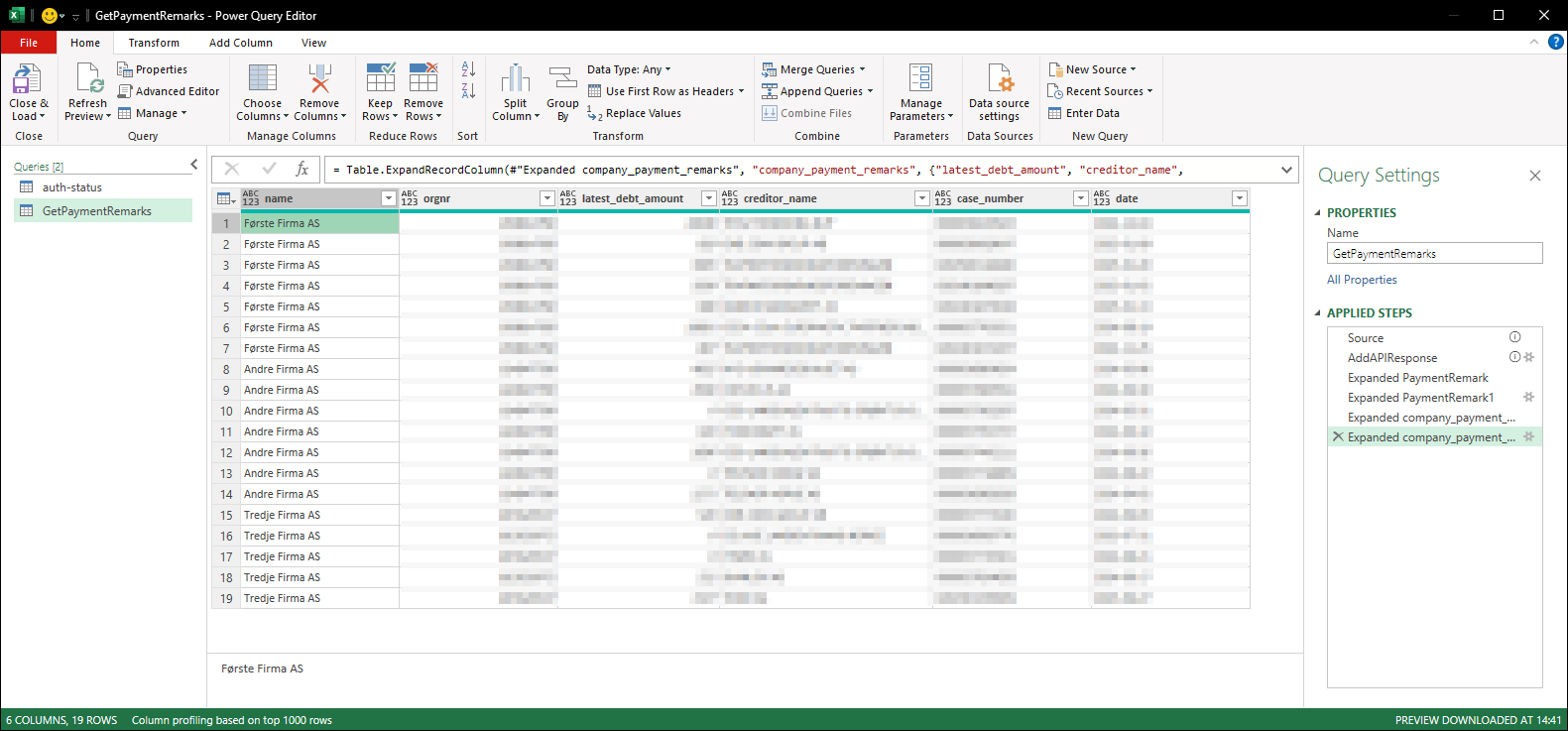Click the Group By icon
This screenshot has width=1568, height=731.
click(x=562, y=79)
